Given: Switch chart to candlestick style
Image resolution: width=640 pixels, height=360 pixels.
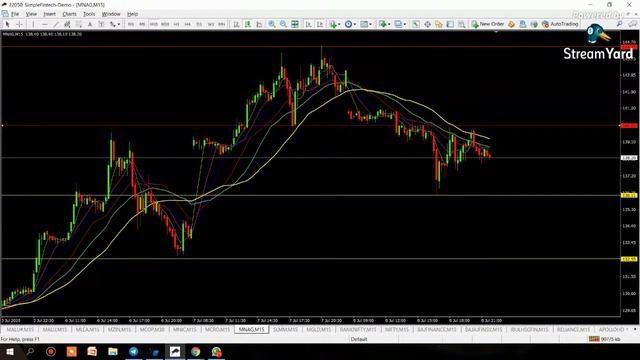Looking at the screenshot, I should click(x=247, y=24).
